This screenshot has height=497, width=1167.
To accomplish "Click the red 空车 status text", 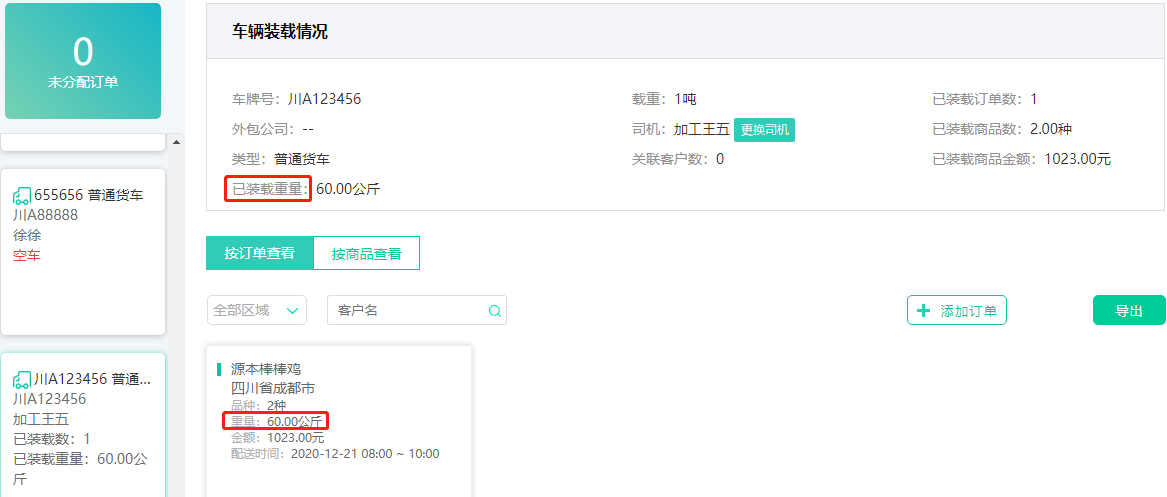I will click(x=27, y=255).
